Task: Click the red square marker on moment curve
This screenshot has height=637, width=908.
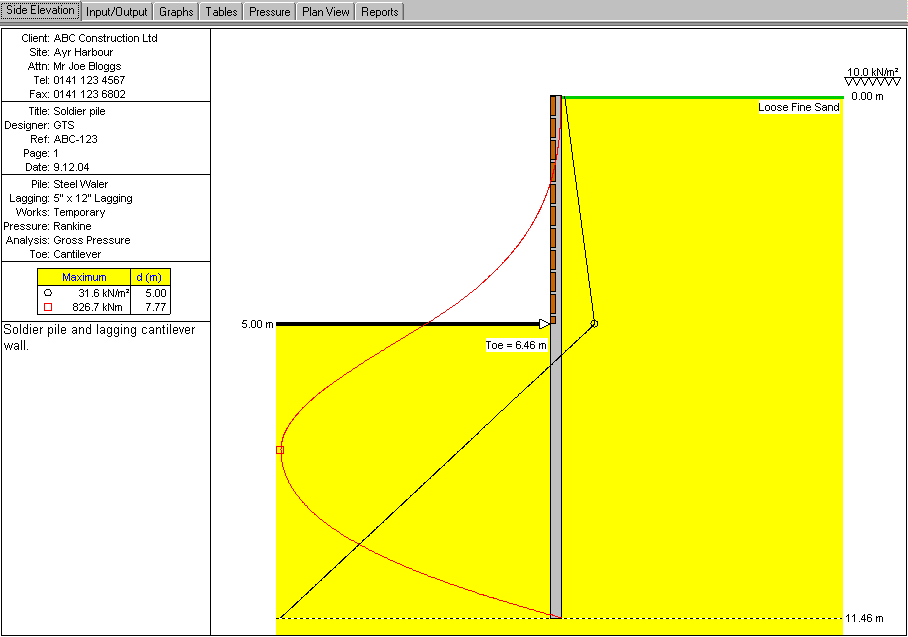Action: 280,450
